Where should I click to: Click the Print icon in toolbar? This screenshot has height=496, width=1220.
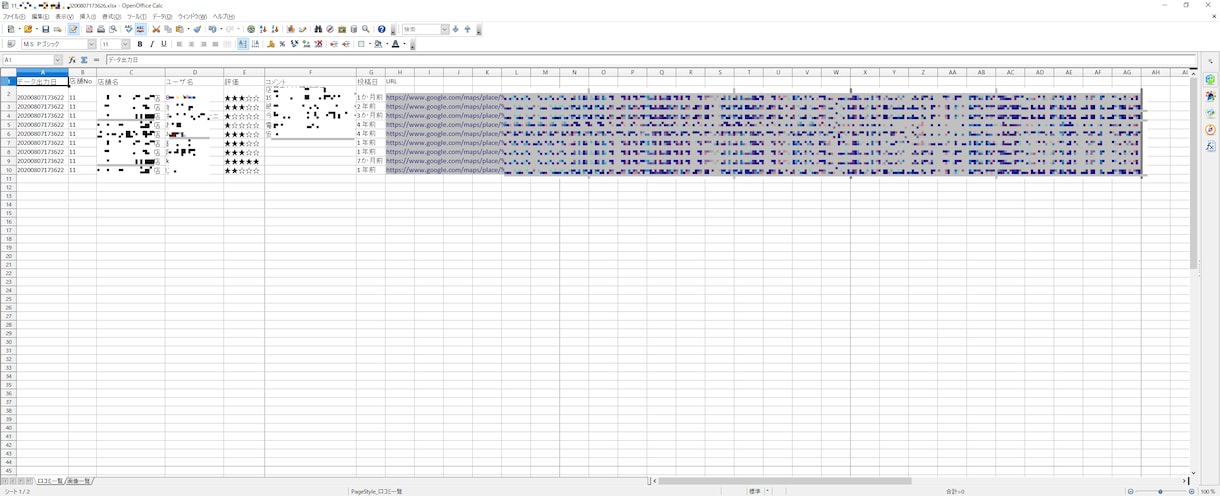101,29
